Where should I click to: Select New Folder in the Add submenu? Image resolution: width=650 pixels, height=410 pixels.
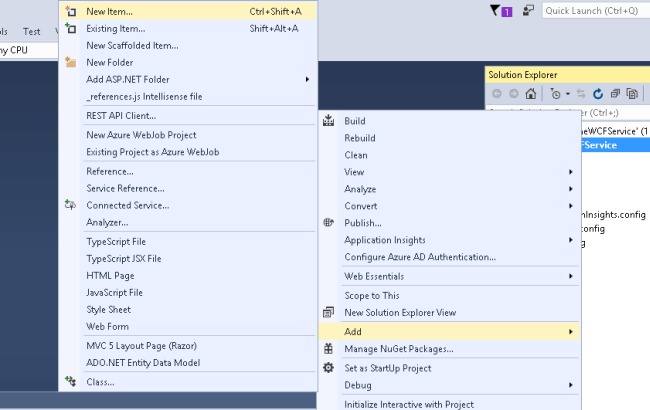[x=188, y=63]
